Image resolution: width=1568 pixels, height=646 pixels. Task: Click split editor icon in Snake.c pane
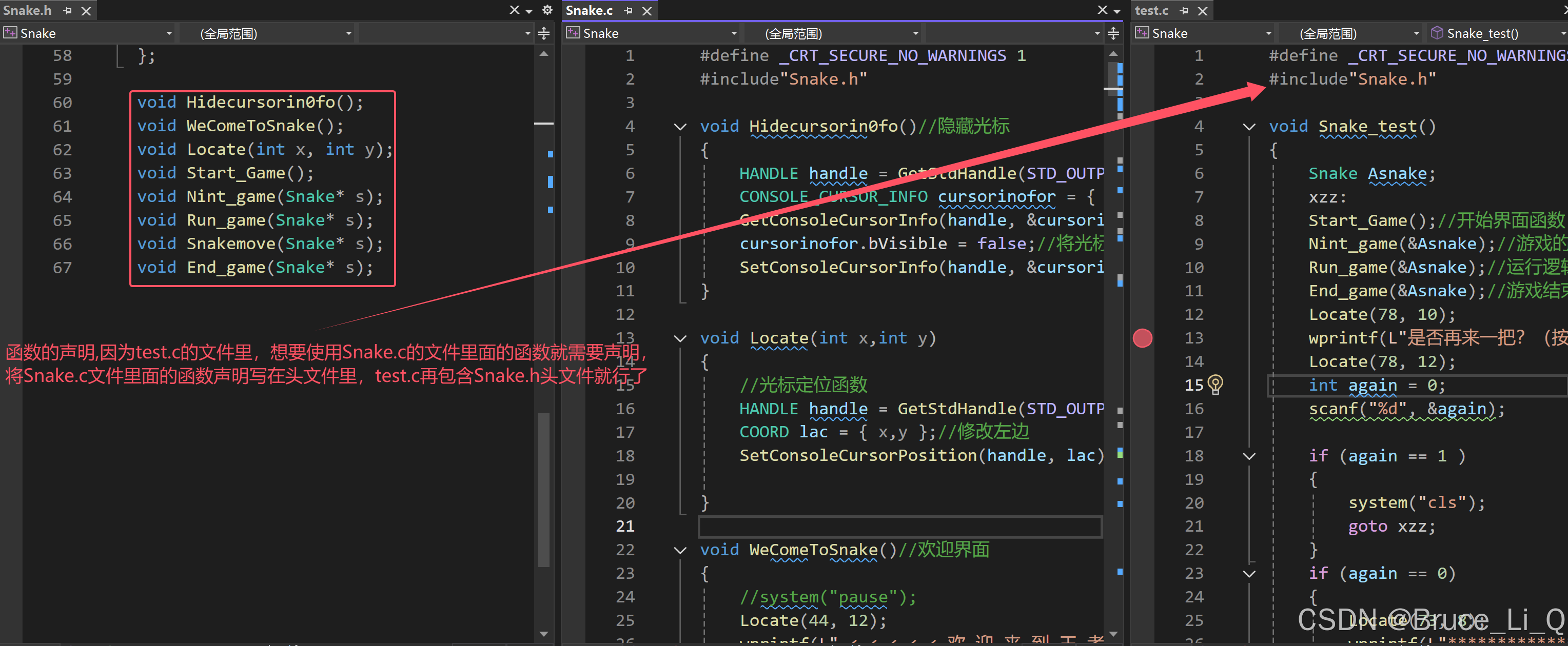click(x=1113, y=33)
